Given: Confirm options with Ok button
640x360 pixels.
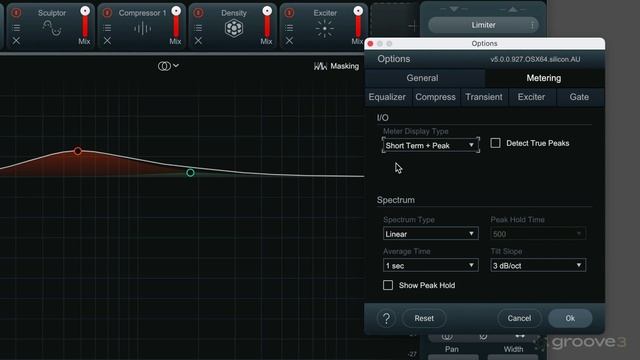Looking at the screenshot, I should 570,318.
